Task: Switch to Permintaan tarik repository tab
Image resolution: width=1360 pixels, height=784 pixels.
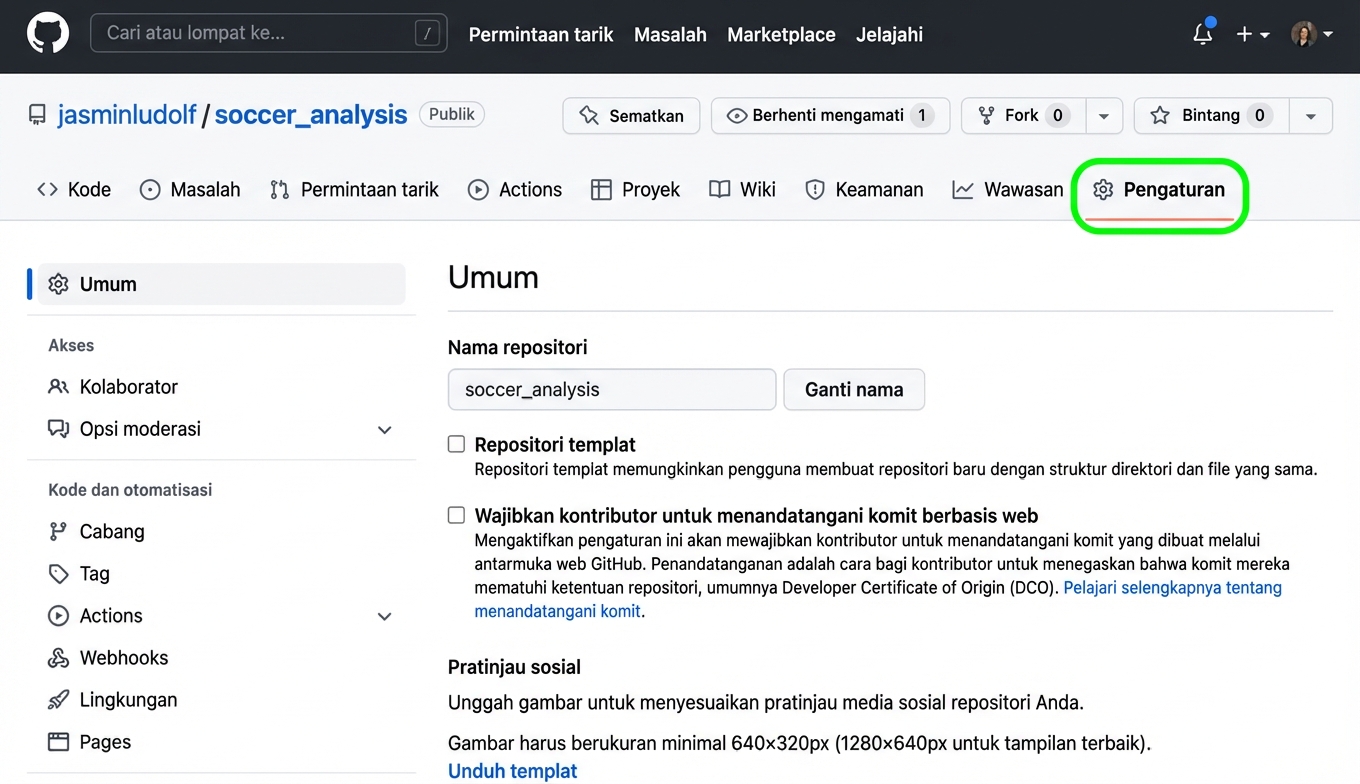Action: coord(355,189)
